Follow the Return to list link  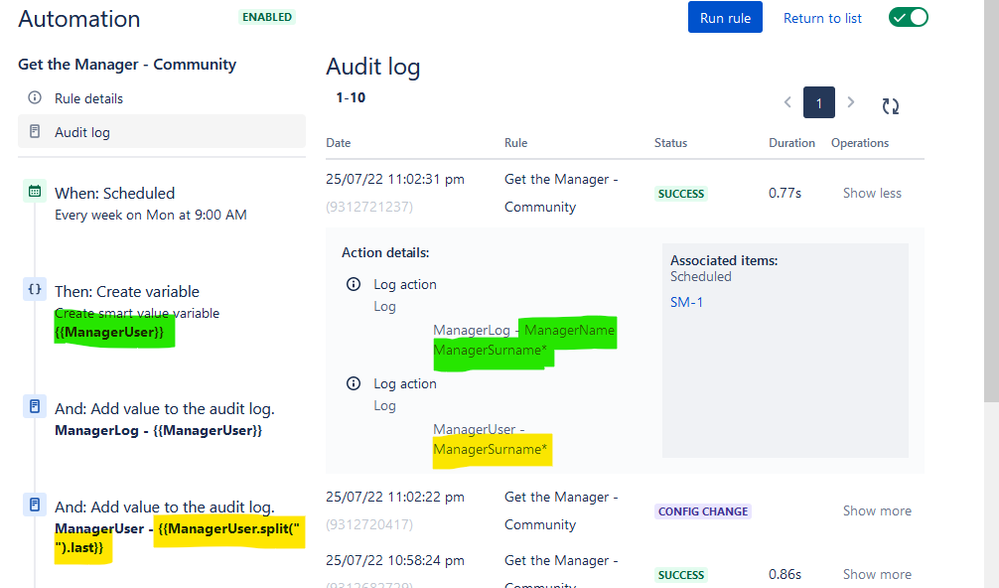(x=822, y=18)
